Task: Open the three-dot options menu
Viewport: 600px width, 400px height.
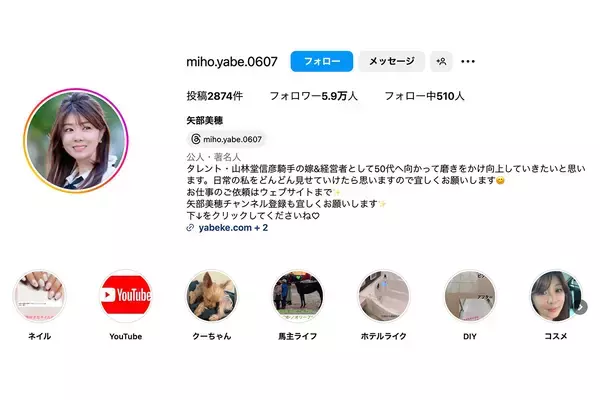Action: click(x=468, y=61)
